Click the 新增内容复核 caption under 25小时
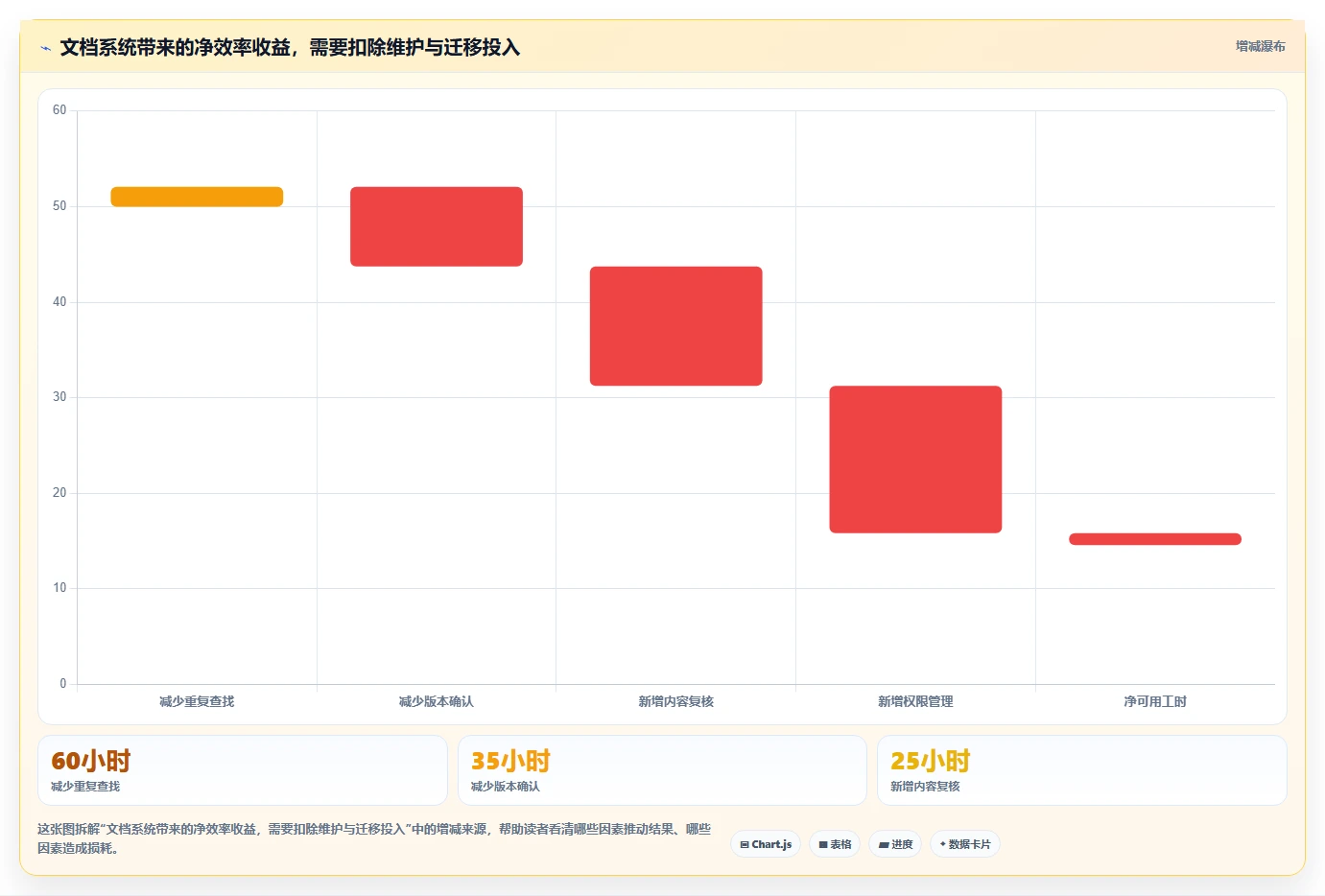1325x896 pixels. 925,787
